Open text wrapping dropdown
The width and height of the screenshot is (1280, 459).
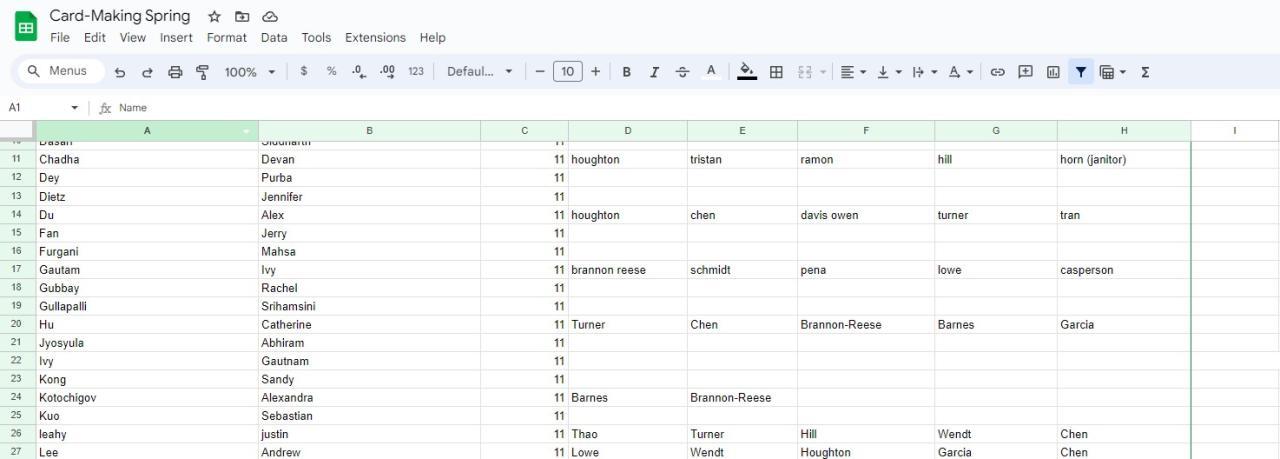coord(924,72)
